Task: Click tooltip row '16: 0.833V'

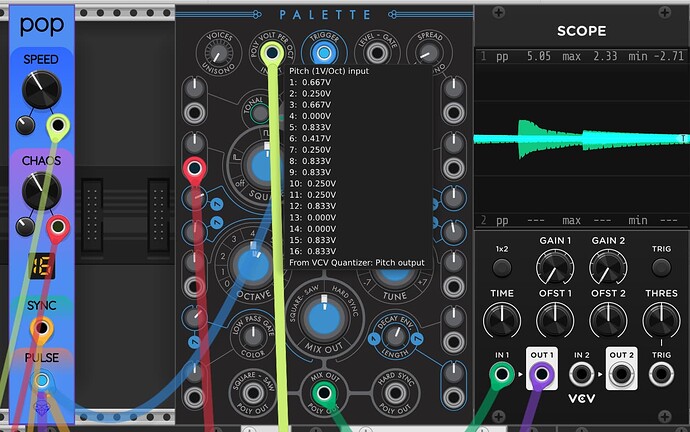Action: pos(312,251)
